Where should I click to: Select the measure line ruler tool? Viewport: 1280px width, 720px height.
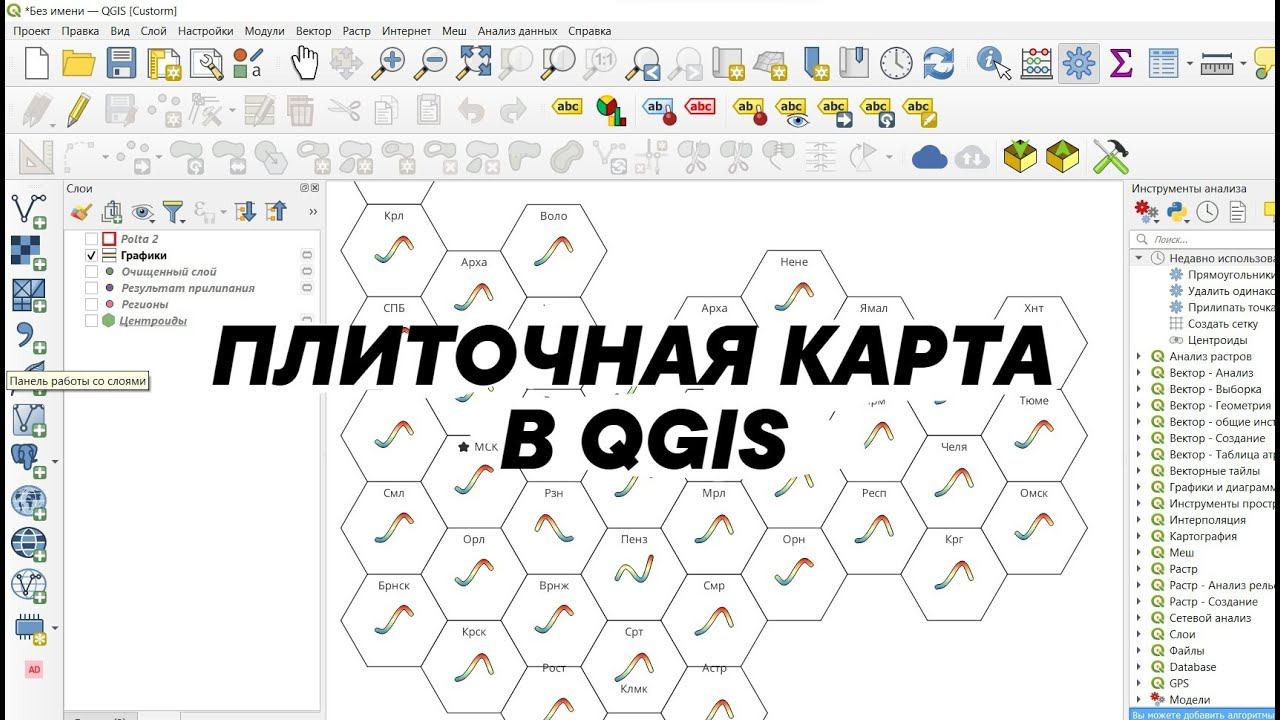tap(1217, 64)
